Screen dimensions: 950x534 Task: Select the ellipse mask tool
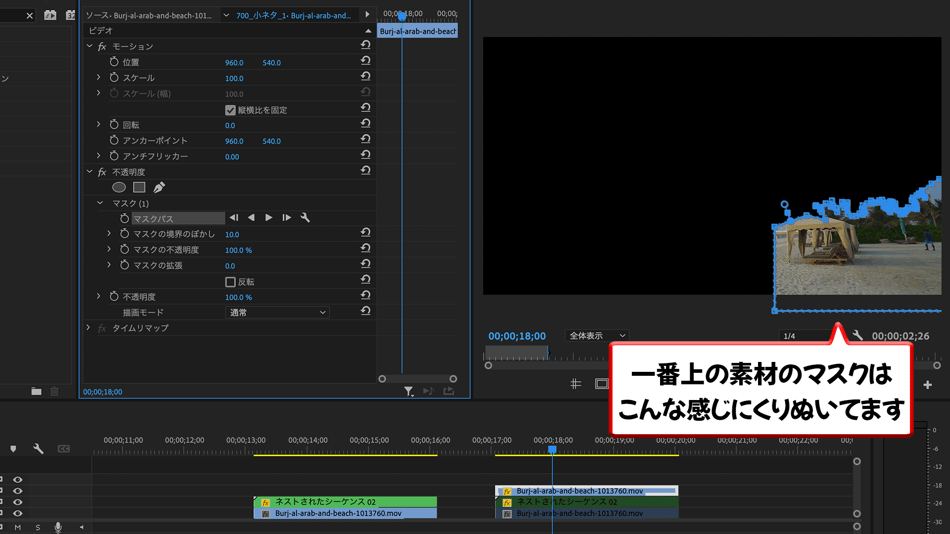click(119, 187)
